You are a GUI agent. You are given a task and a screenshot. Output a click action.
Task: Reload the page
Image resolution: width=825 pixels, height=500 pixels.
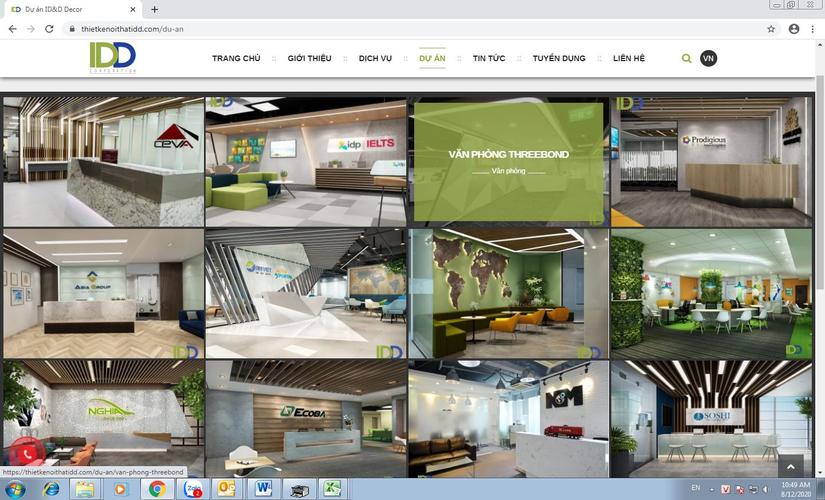(x=51, y=29)
